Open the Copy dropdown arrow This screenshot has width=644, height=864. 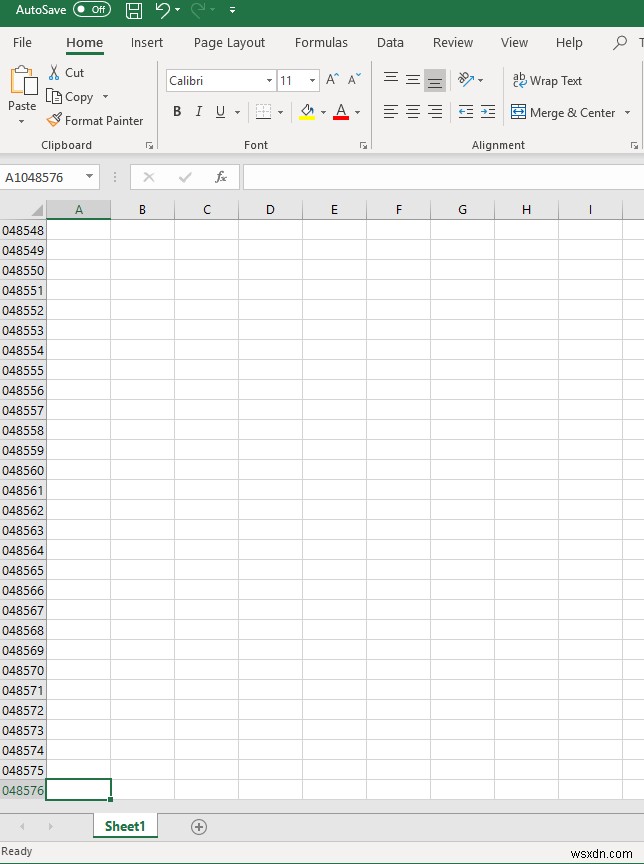click(x=105, y=97)
